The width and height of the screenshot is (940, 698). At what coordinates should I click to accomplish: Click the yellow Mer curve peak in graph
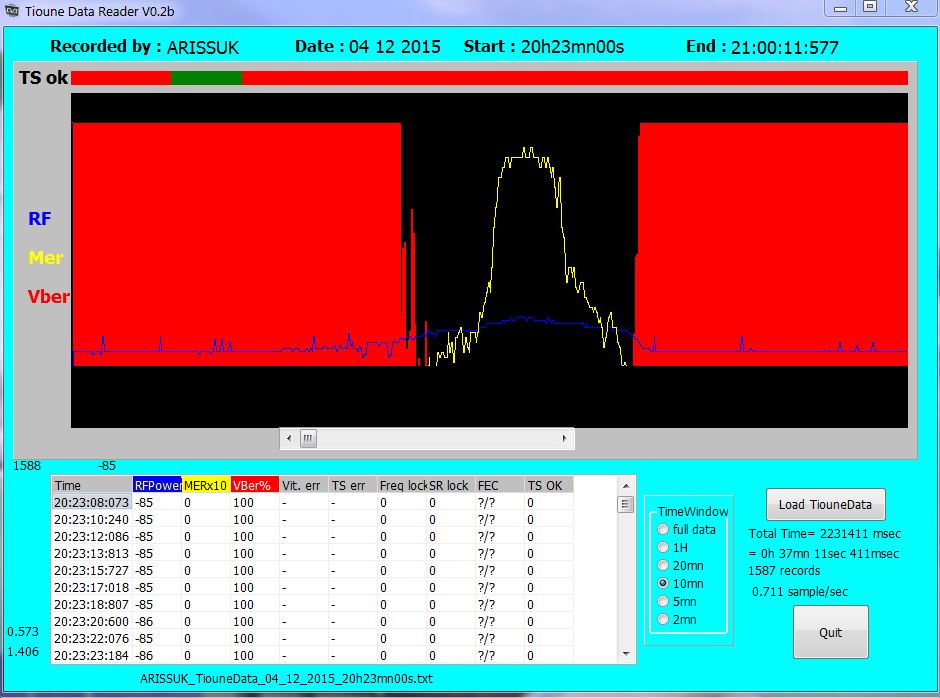[x=528, y=150]
